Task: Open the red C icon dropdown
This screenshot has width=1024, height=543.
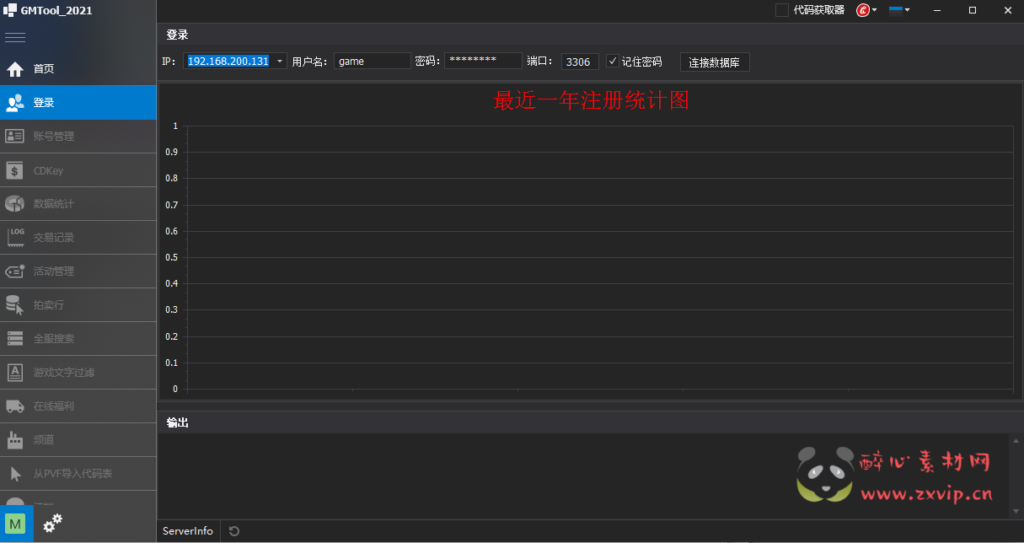Action: [x=866, y=10]
